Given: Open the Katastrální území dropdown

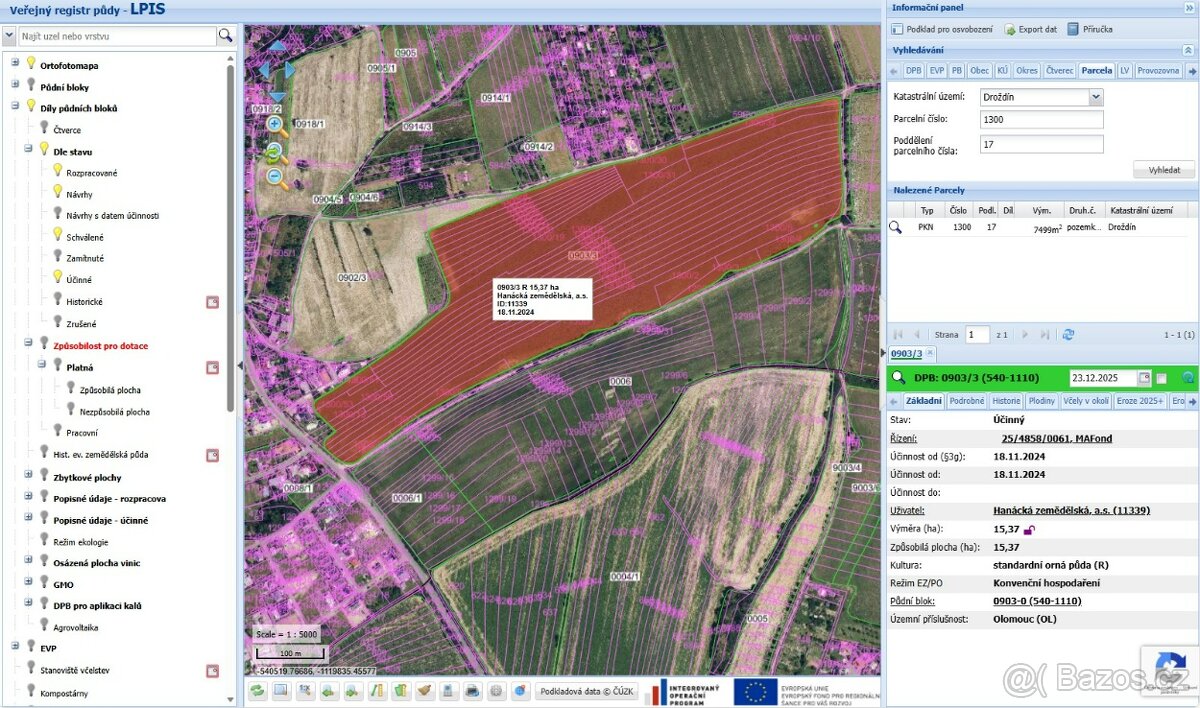Looking at the screenshot, I should pyautogui.click(x=1096, y=97).
